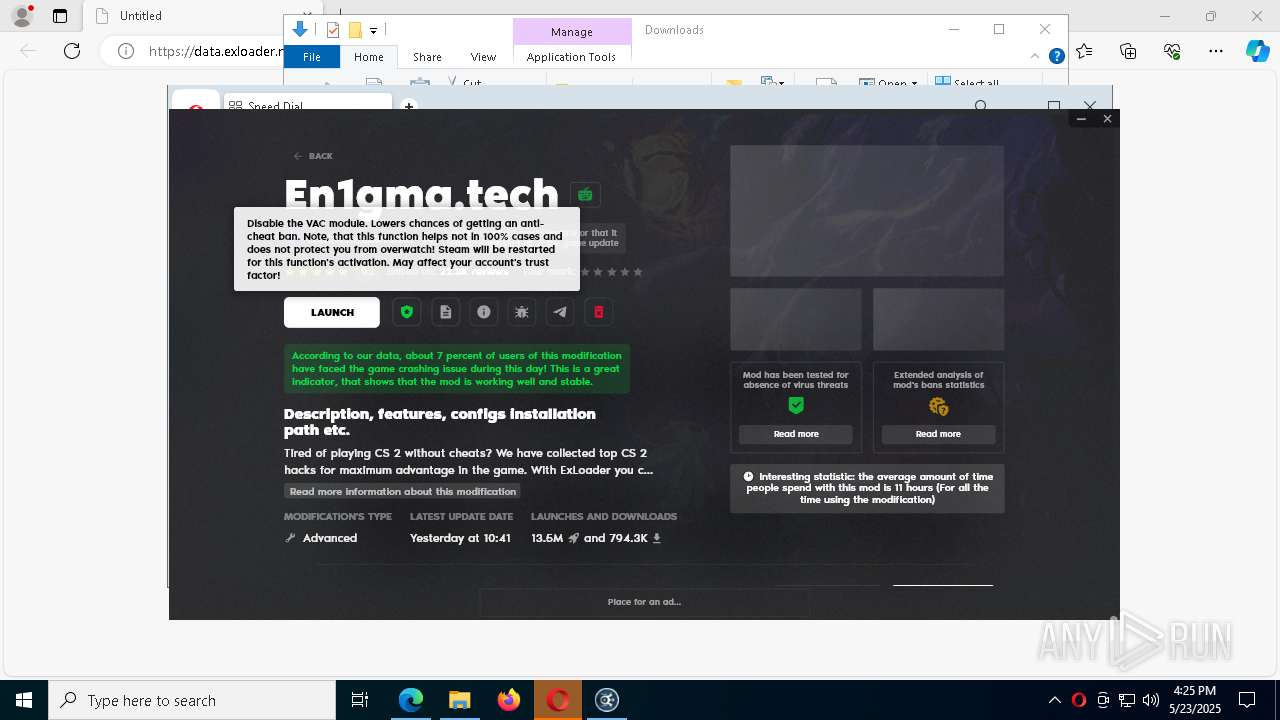Open Edge tab actions menu icon
Image resolution: width=1280 pixels, height=720 pixels.
click(x=60, y=16)
